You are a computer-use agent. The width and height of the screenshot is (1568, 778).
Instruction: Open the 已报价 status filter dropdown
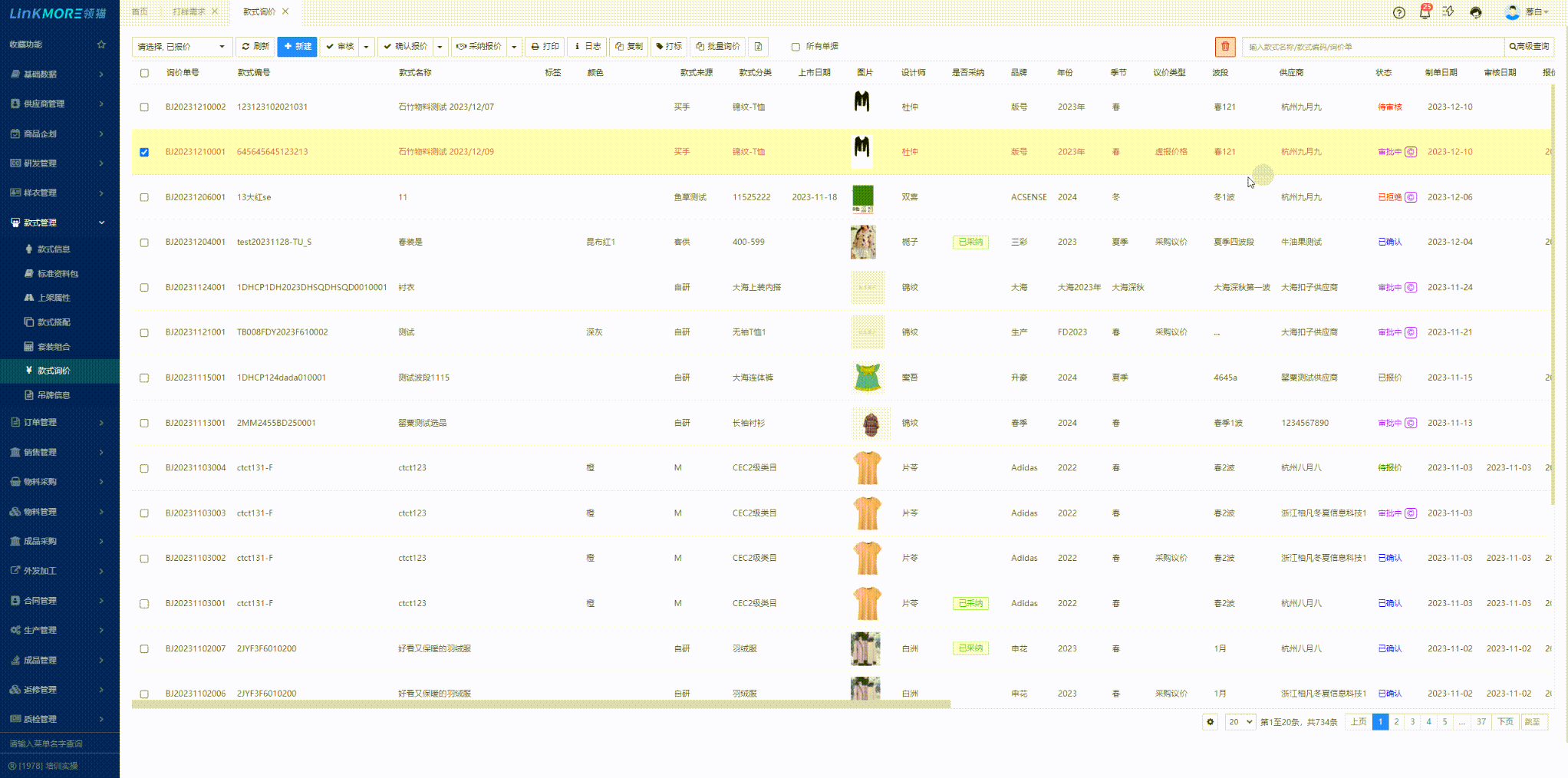point(182,47)
